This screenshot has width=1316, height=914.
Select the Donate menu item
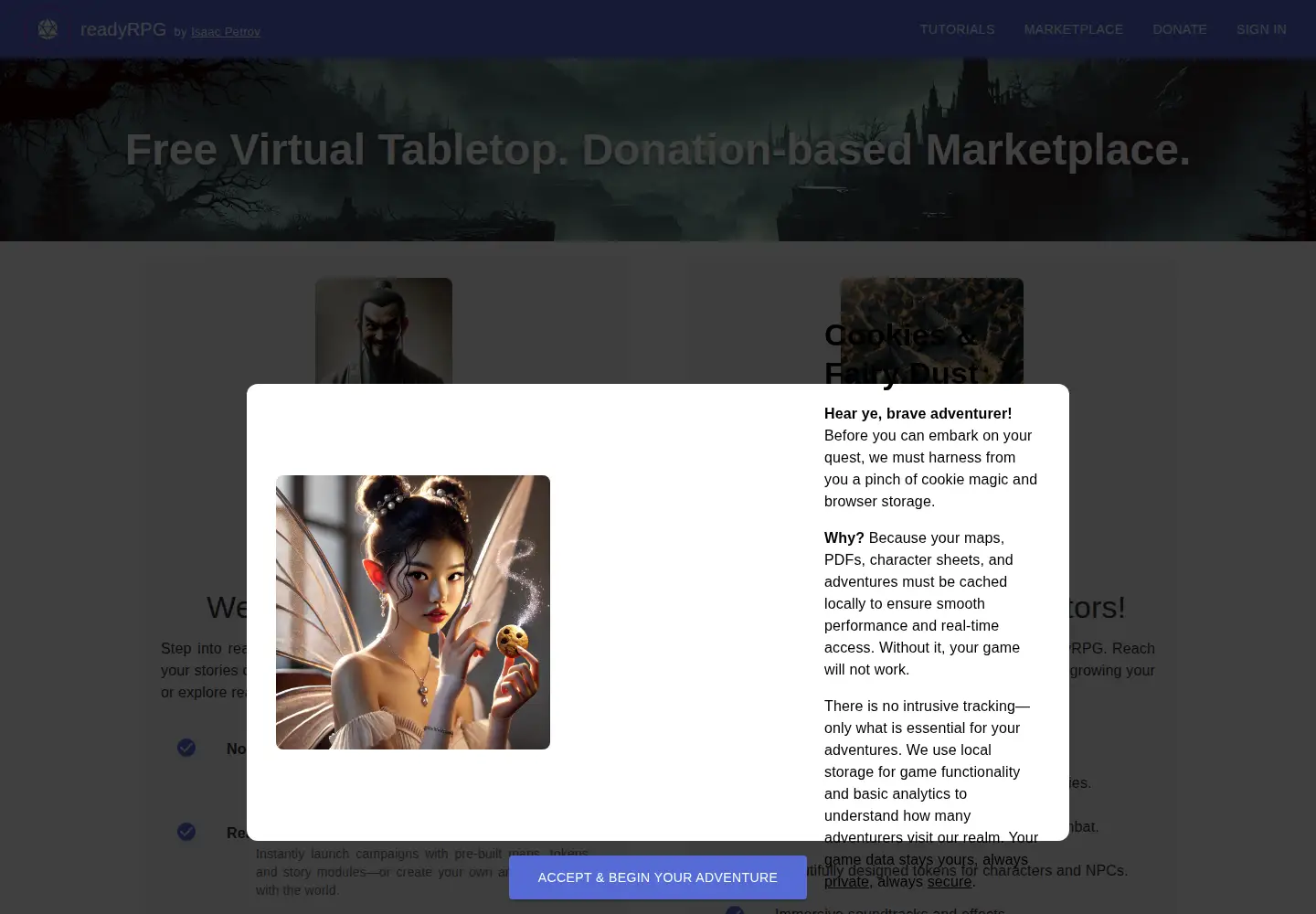pos(1180,29)
